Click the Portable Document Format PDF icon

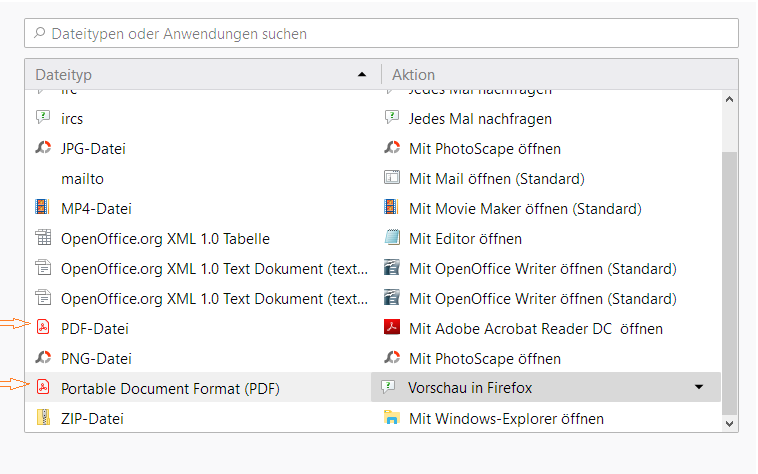[43, 388]
